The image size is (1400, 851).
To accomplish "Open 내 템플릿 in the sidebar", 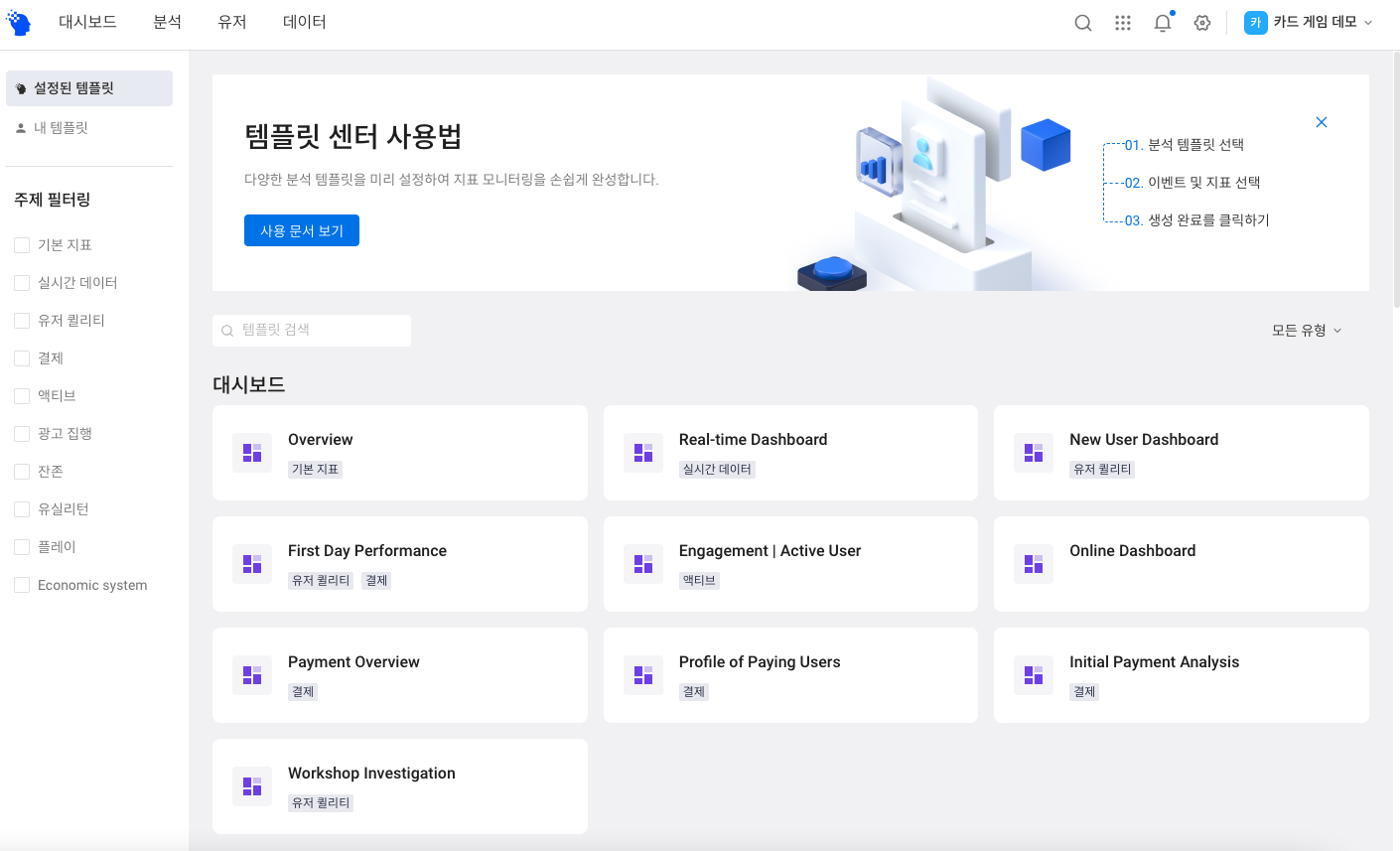I will coord(22,126).
